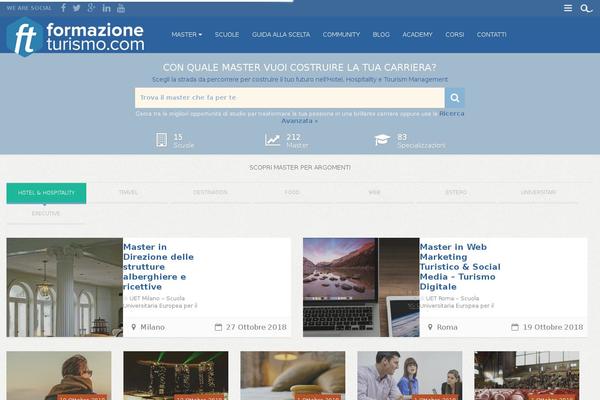Select the ESTERO tab
The width and height of the screenshot is (600, 400).
click(x=456, y=193)
